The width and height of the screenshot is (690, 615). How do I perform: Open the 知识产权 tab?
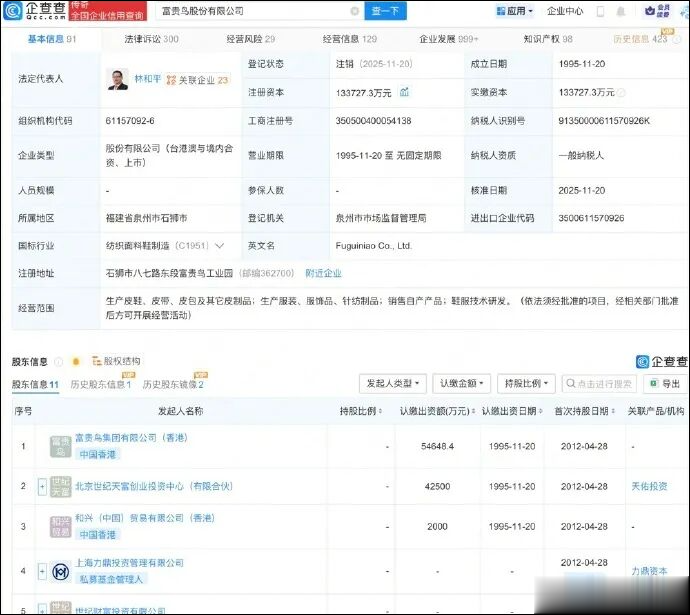(547, 39)
